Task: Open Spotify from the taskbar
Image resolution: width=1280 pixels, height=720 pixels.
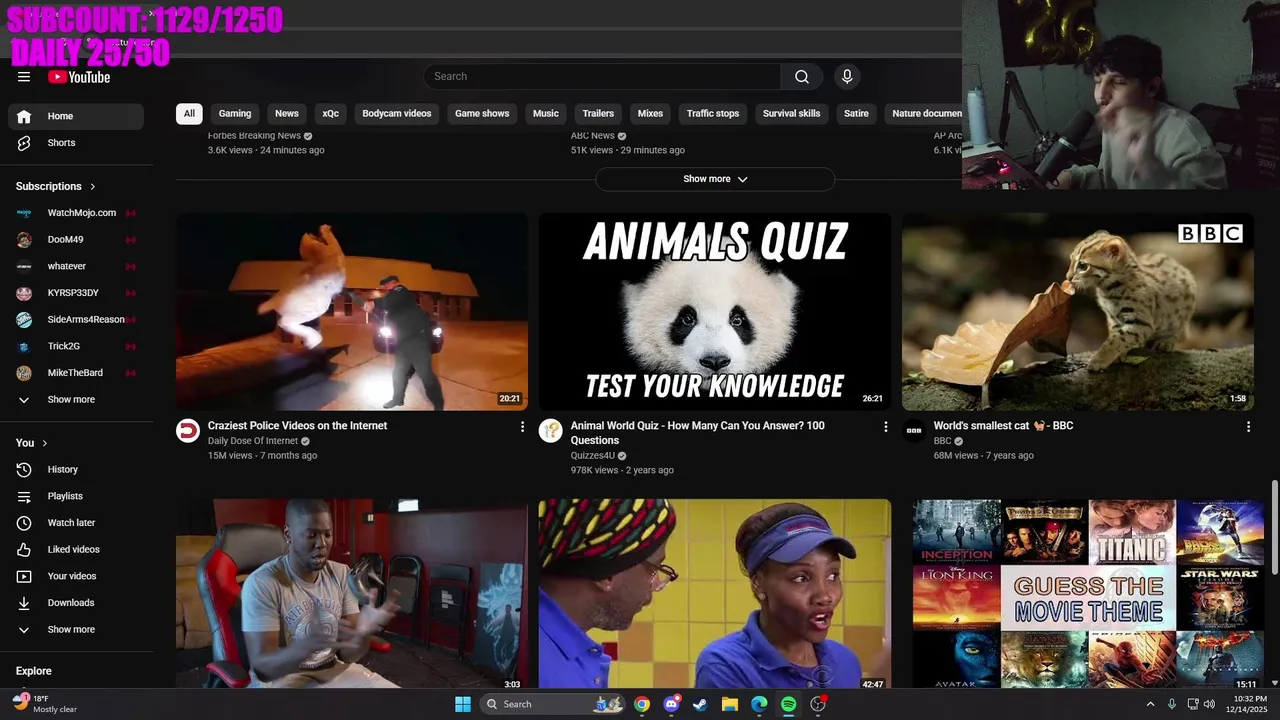Action: pos(788,704)
